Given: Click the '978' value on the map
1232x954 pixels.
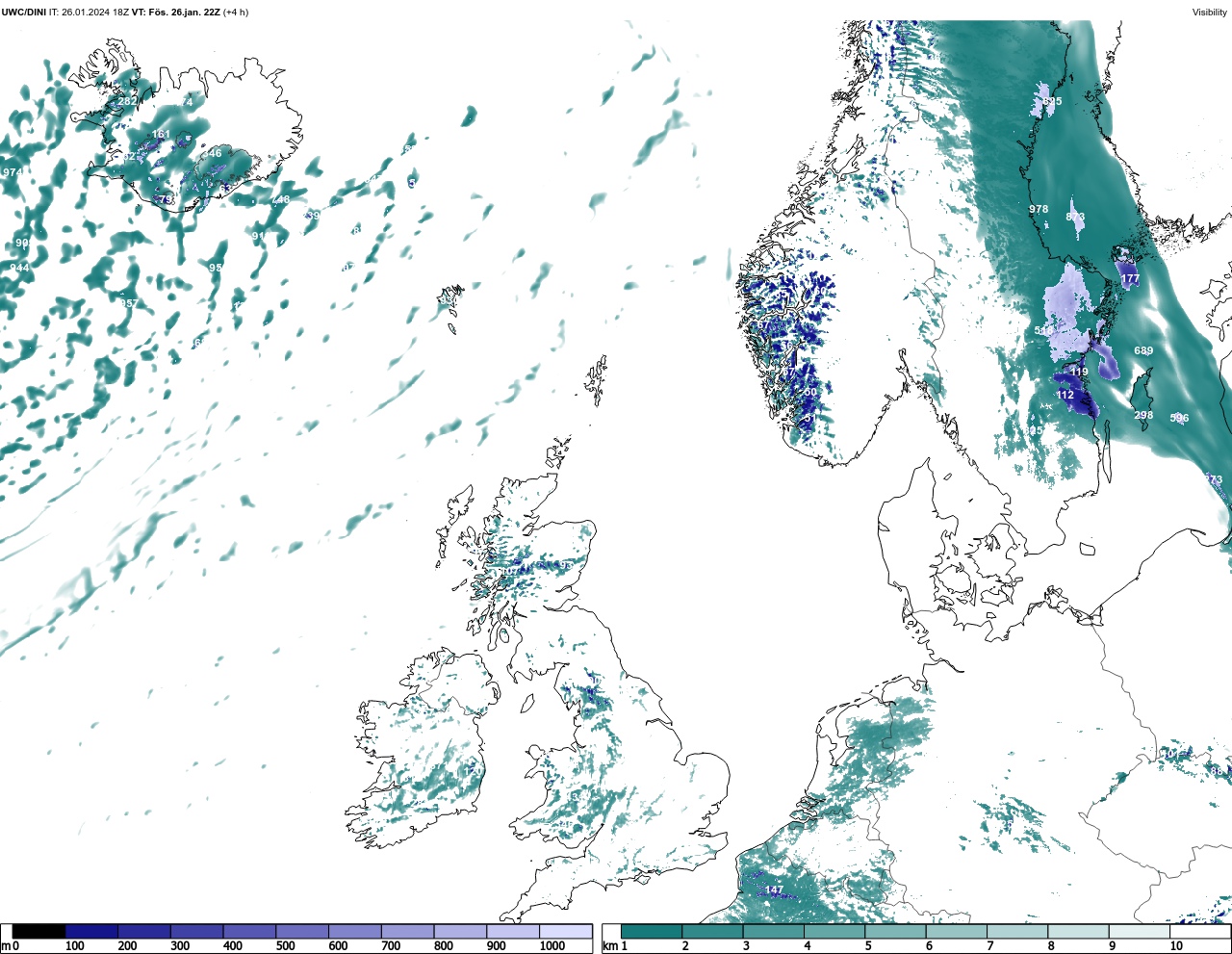Looking at the screenshot, I should pyautogui.click(x=1039, y=209).
